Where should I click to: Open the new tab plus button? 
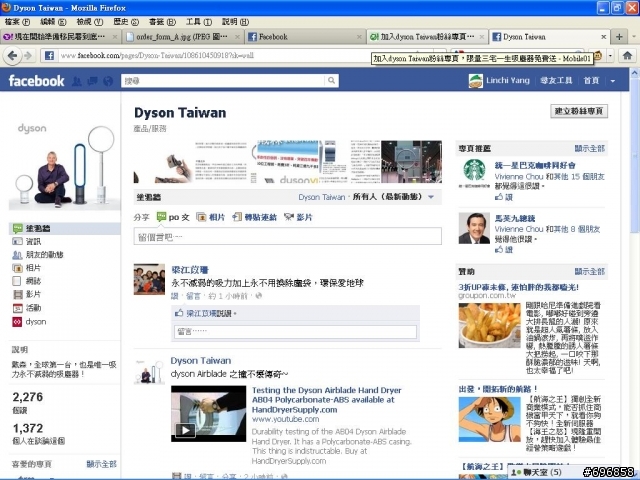pos(619,37)
